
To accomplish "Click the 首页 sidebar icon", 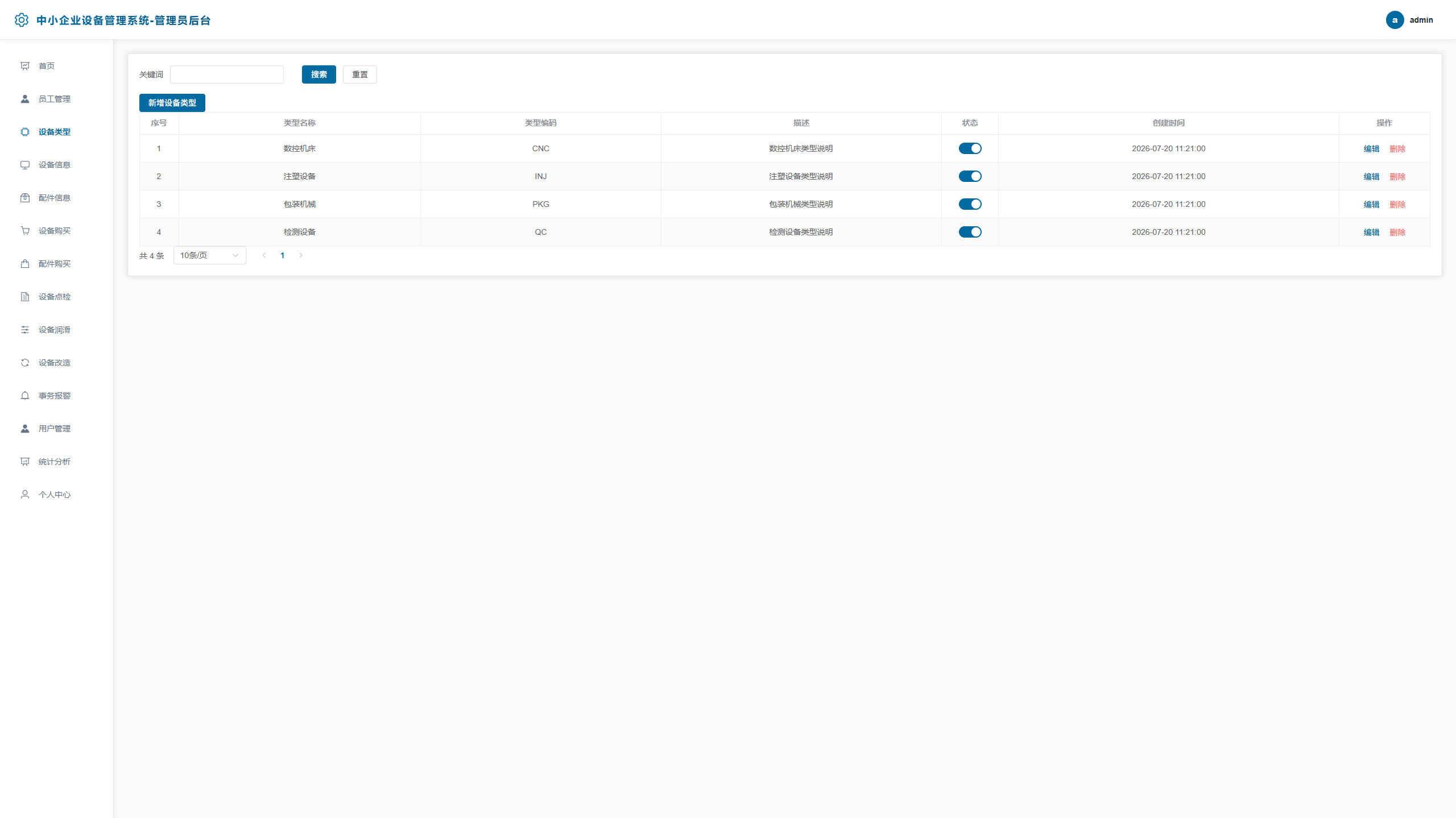I will coord(25,66).
